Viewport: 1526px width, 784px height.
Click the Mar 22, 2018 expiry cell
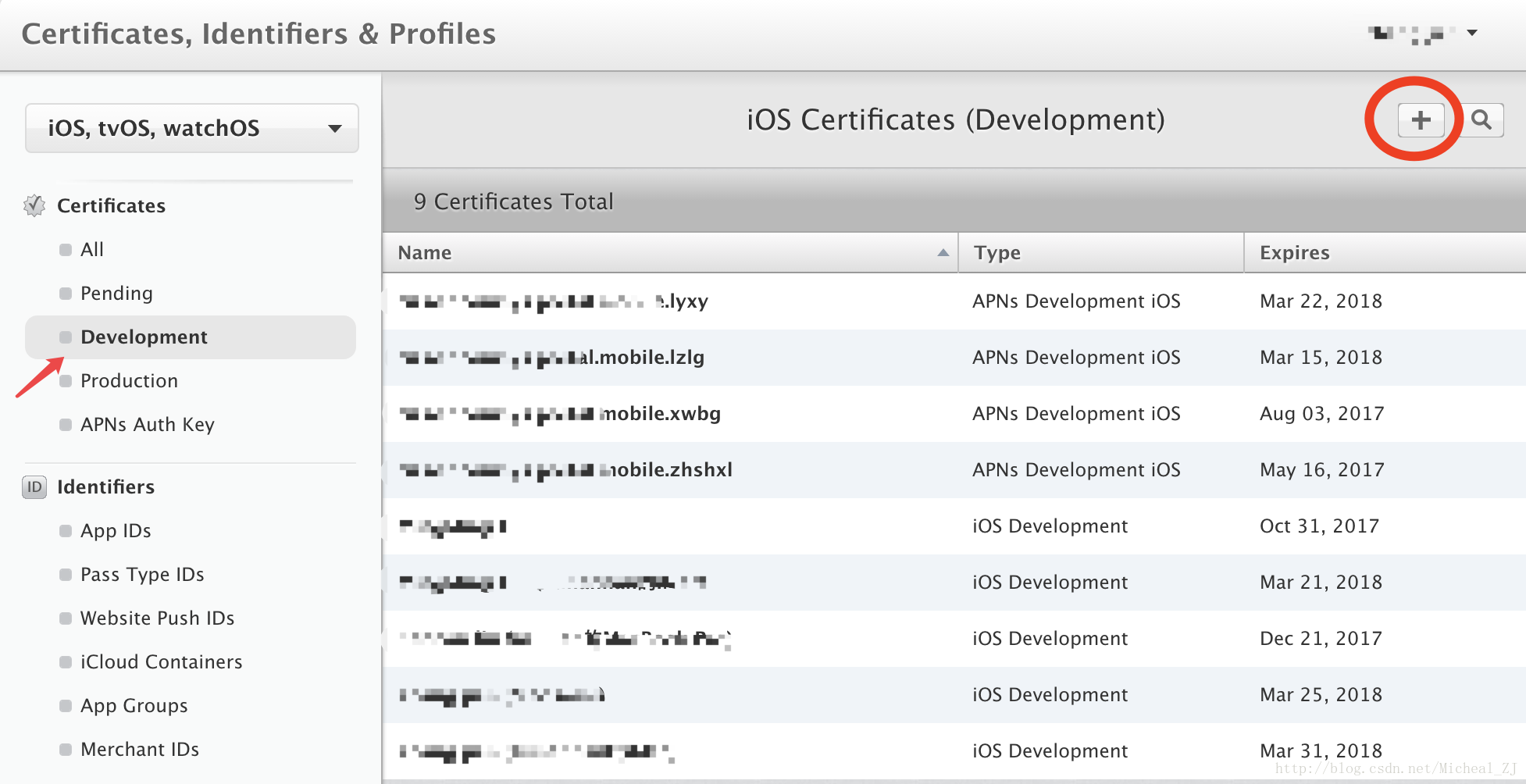coord(1321,301)
